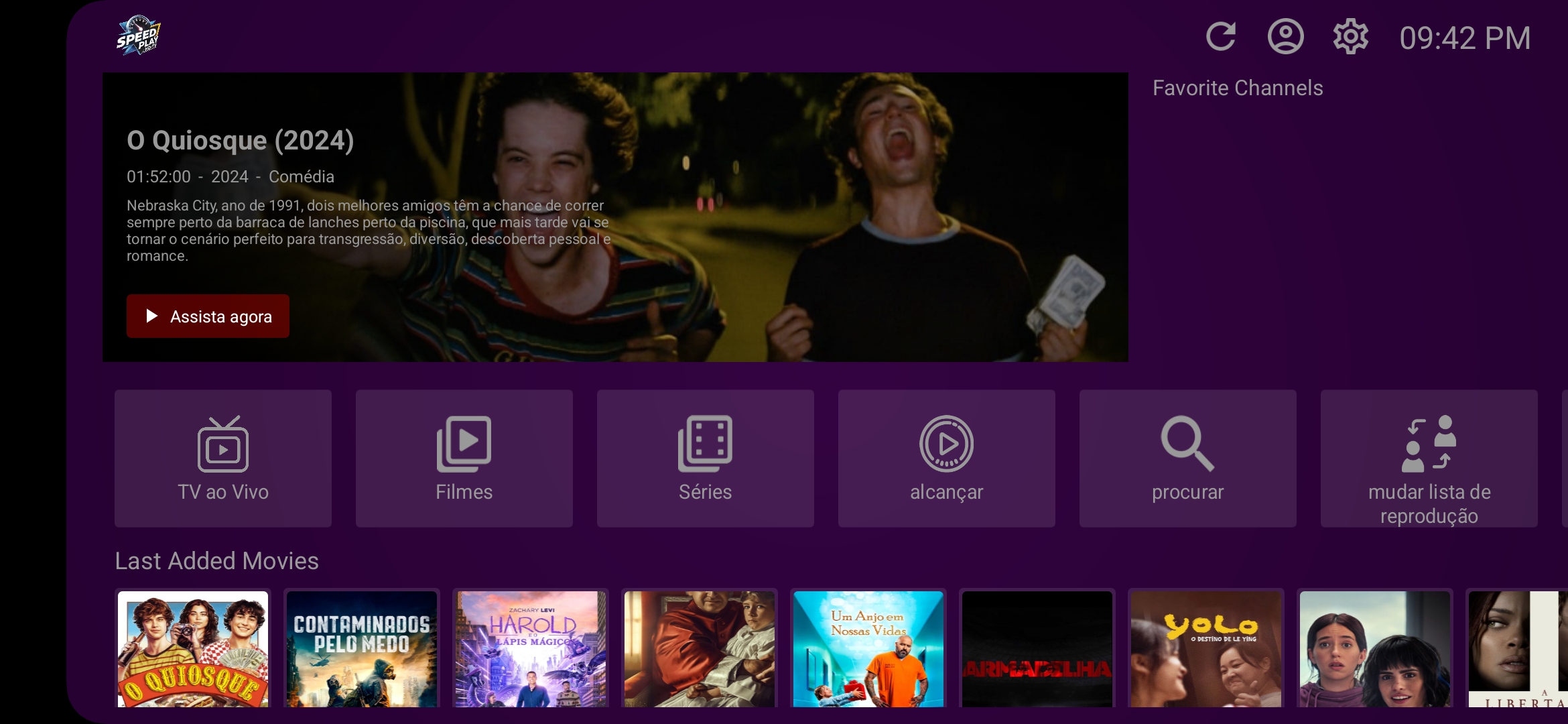
Task: Open Contaminados Pelo Medo movie poster
Action: click(362, 649)
